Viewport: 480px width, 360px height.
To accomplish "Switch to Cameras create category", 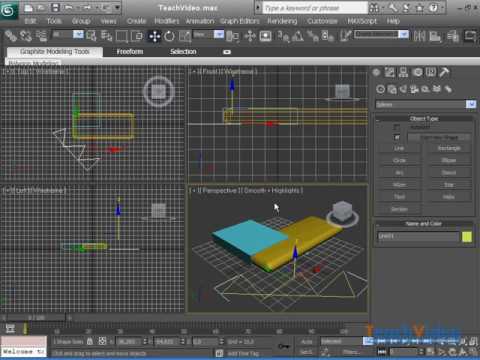I will (414, 89).
